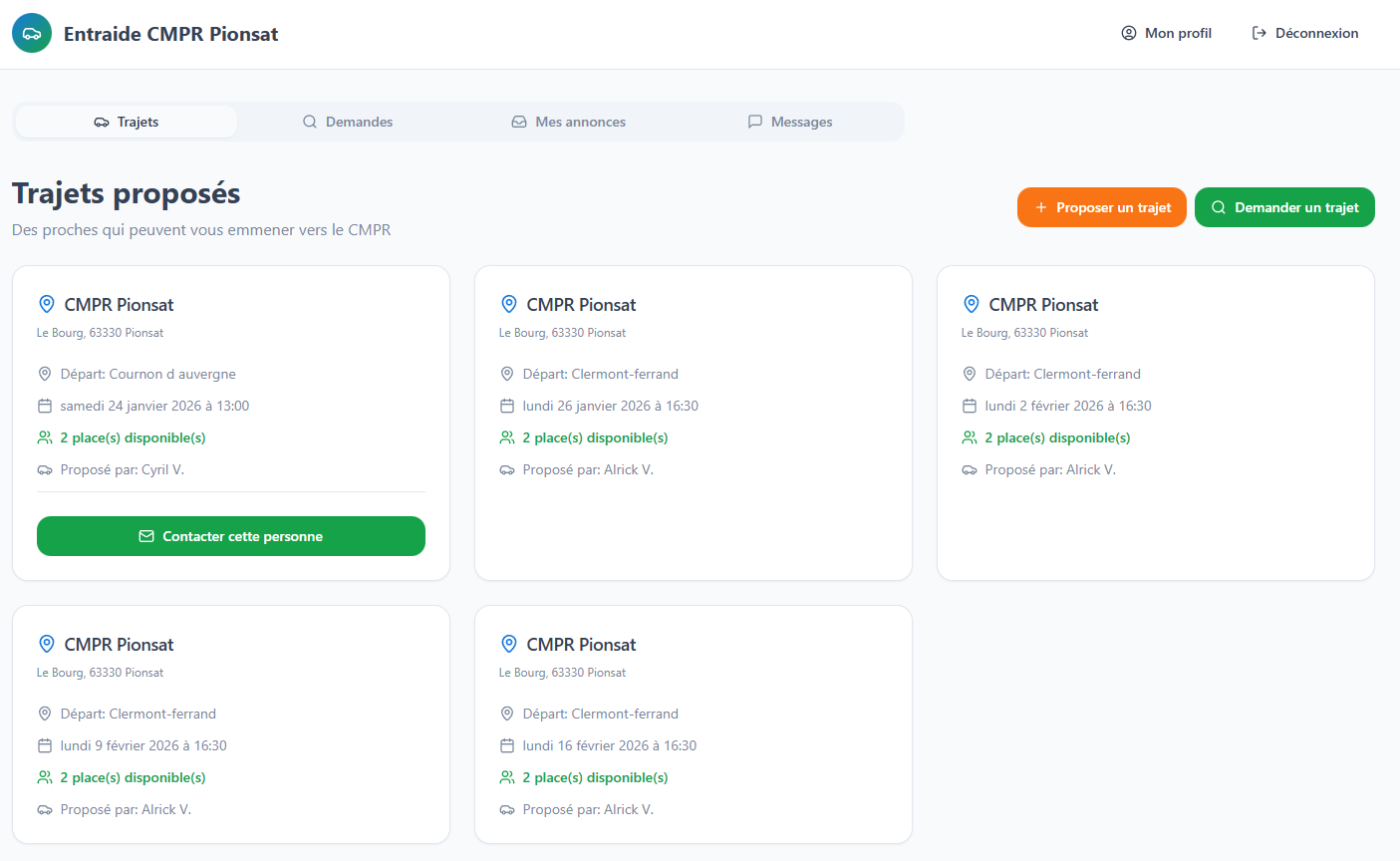Screen dimensions: 1400x861
Task: Click the user profile icon in header
Action: click(x=1128, y=33)
